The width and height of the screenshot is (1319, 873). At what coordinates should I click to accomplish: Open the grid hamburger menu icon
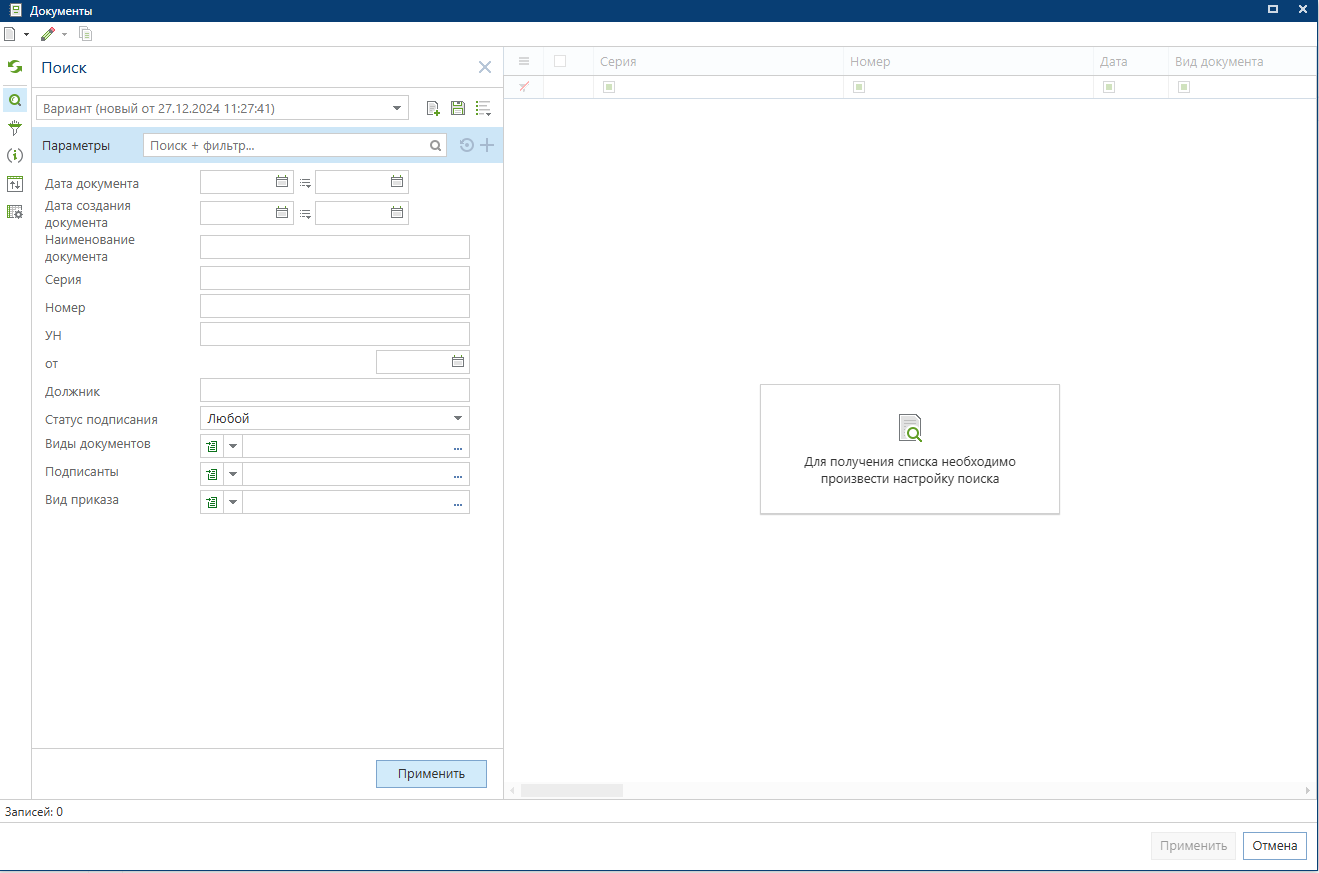tap(523, 61)
